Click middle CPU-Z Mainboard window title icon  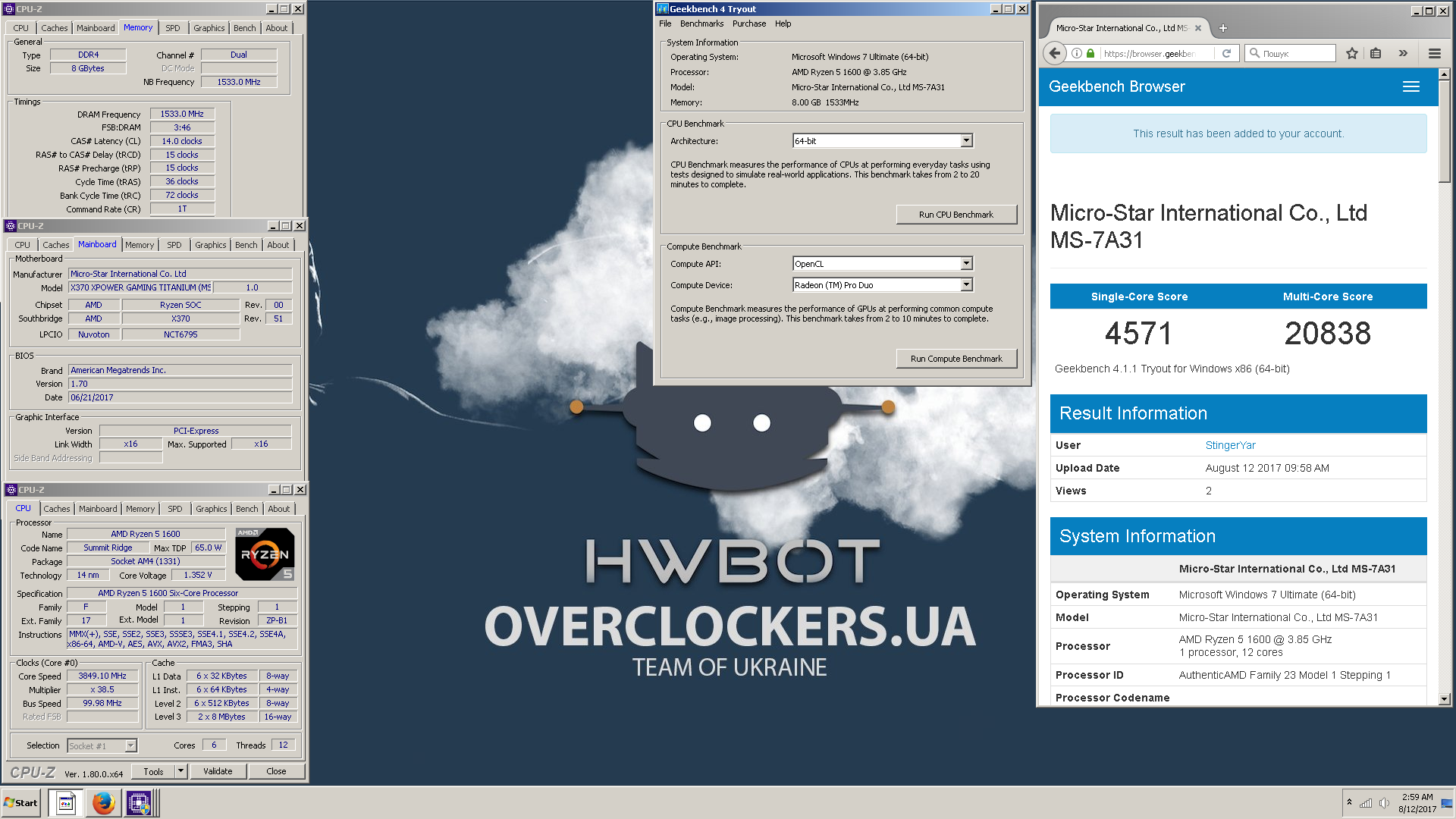pyautogui.click(x=11, y=226)
